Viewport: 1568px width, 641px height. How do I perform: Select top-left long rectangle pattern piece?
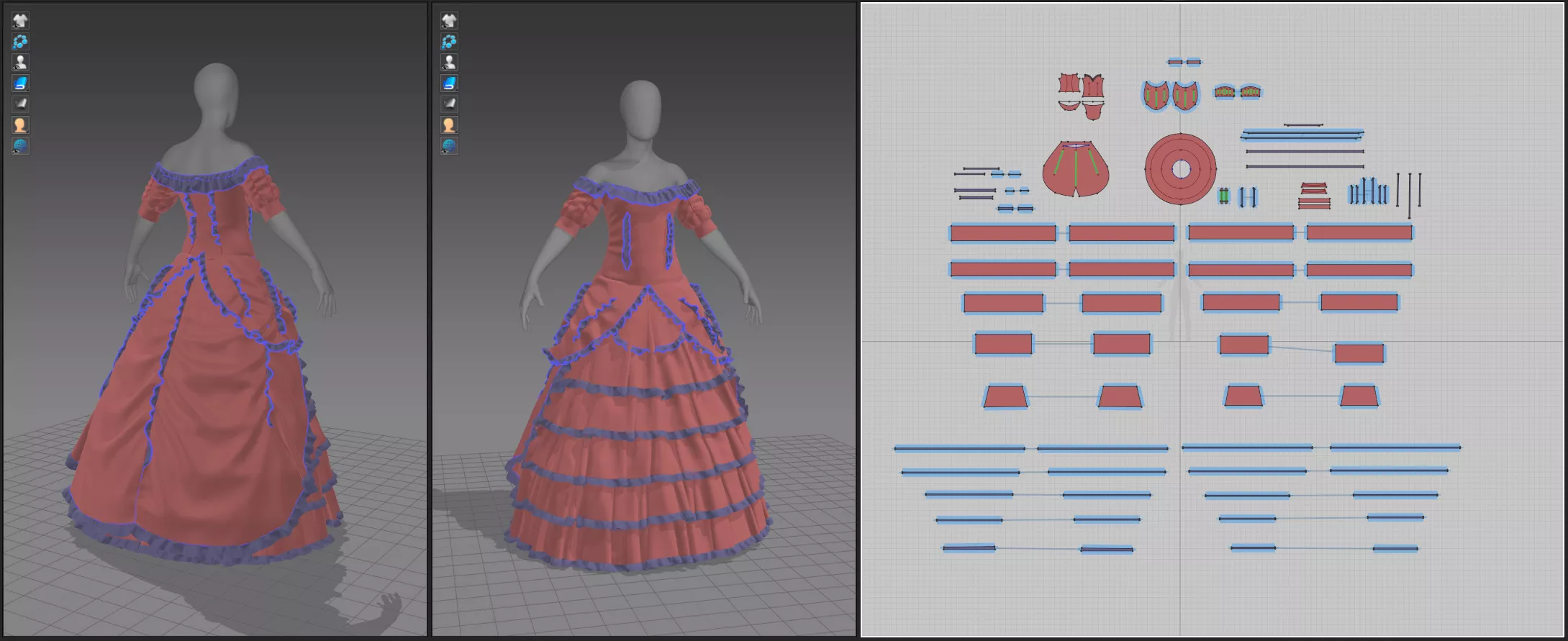[1002, 233]
